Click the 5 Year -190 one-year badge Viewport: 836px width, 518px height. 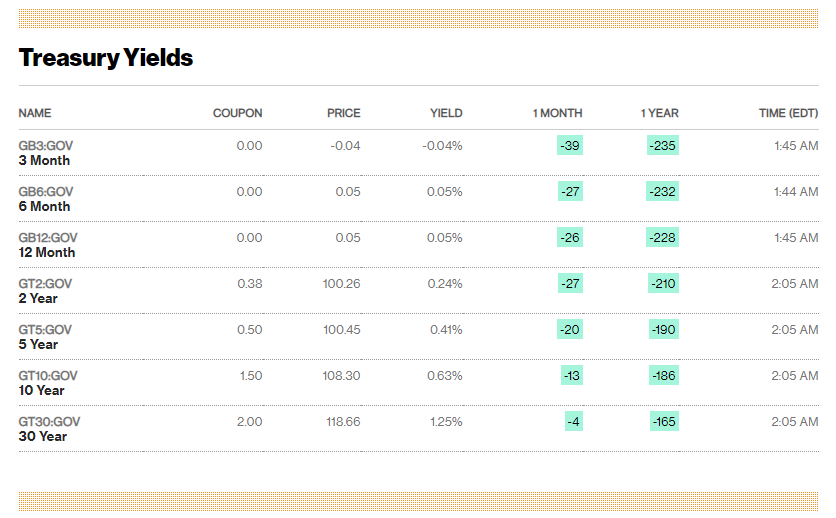664,330
